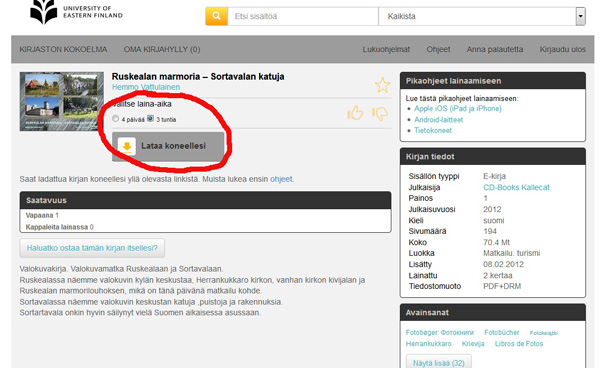The height and width of the screenshot is (368, 600).
Task: Click the Avainsanat panel header
Action: (x=493, y=313)
